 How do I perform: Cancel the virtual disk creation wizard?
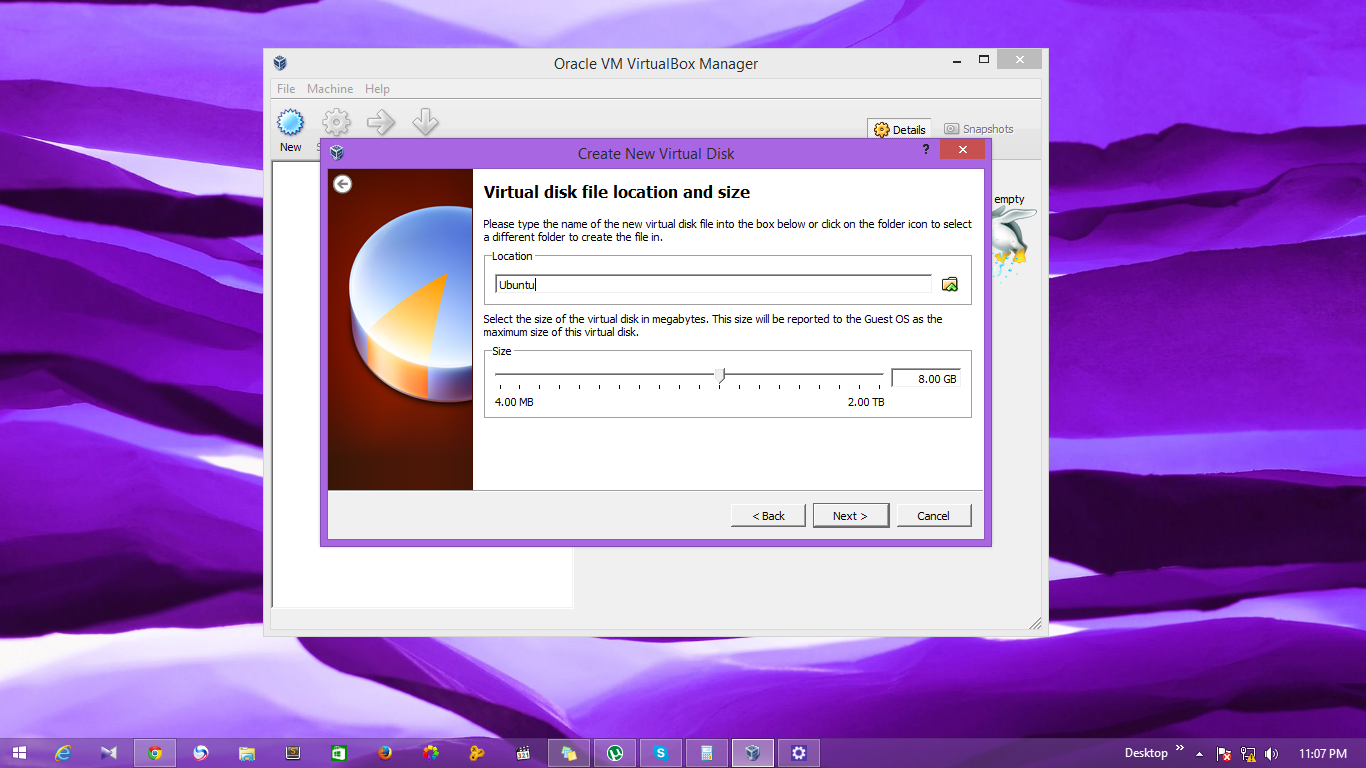pyautogui.click(x=933, y=516)
